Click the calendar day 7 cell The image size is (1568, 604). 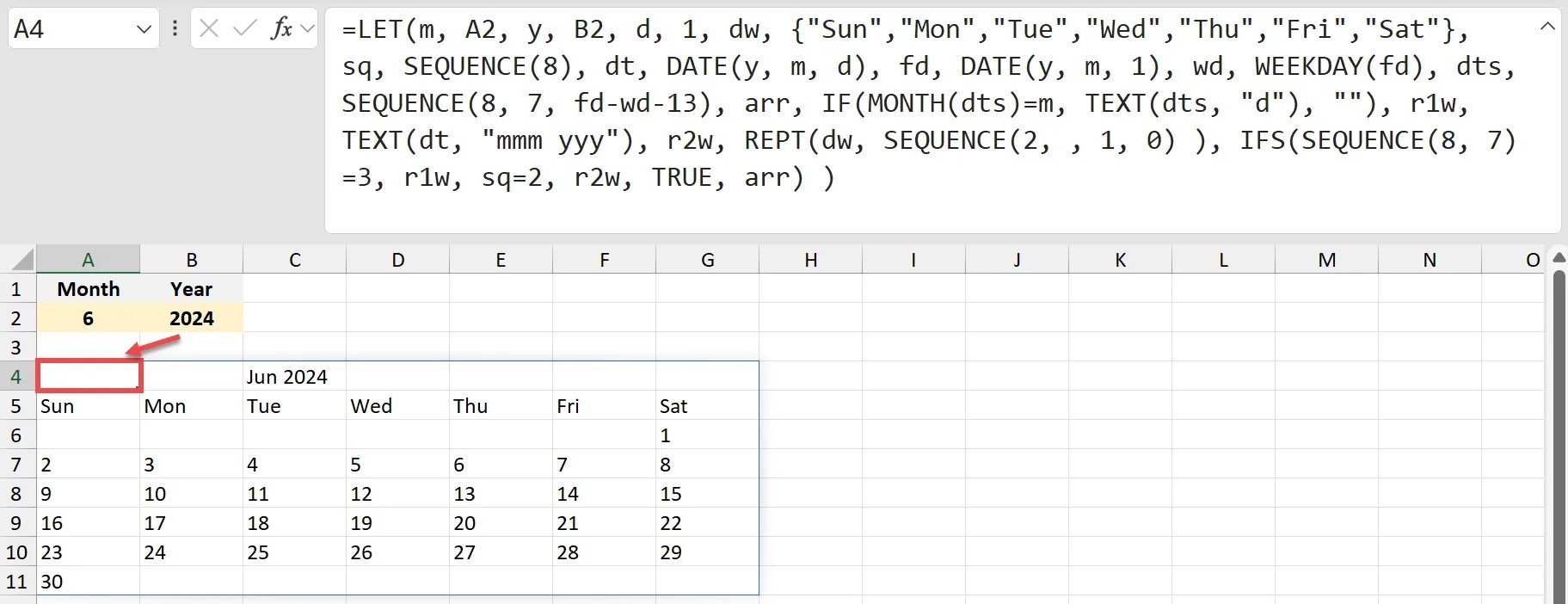coord(604,465)
